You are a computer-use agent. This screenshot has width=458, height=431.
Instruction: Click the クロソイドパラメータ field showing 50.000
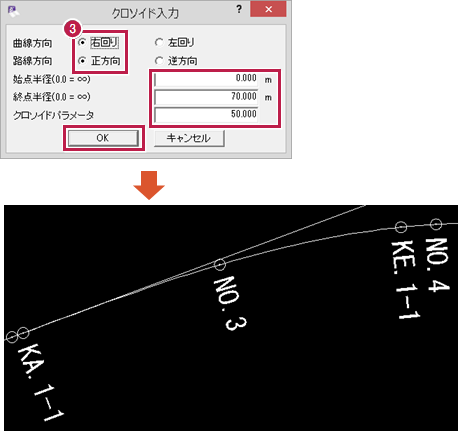pos(206,115)
